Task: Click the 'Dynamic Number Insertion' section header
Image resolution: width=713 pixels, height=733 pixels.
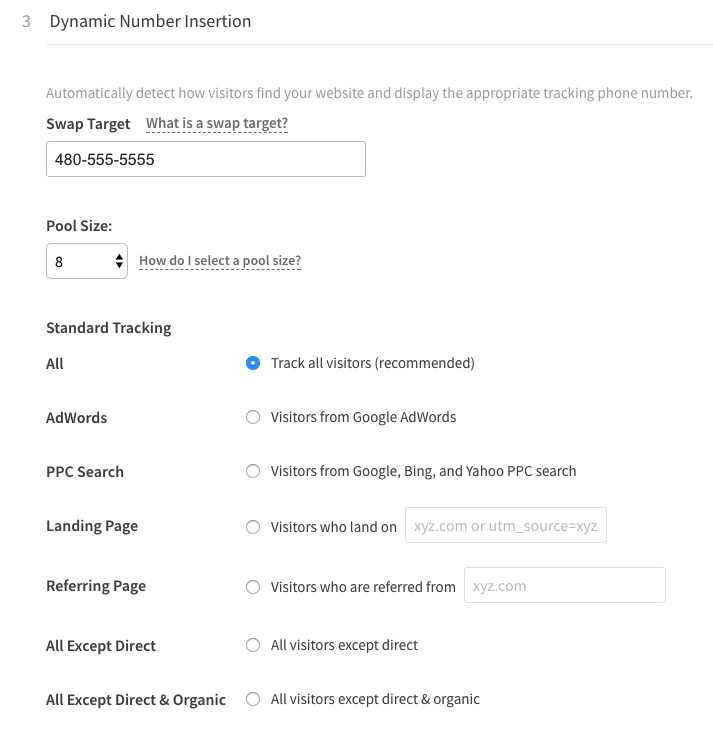Action: click(x=151, y=22)
